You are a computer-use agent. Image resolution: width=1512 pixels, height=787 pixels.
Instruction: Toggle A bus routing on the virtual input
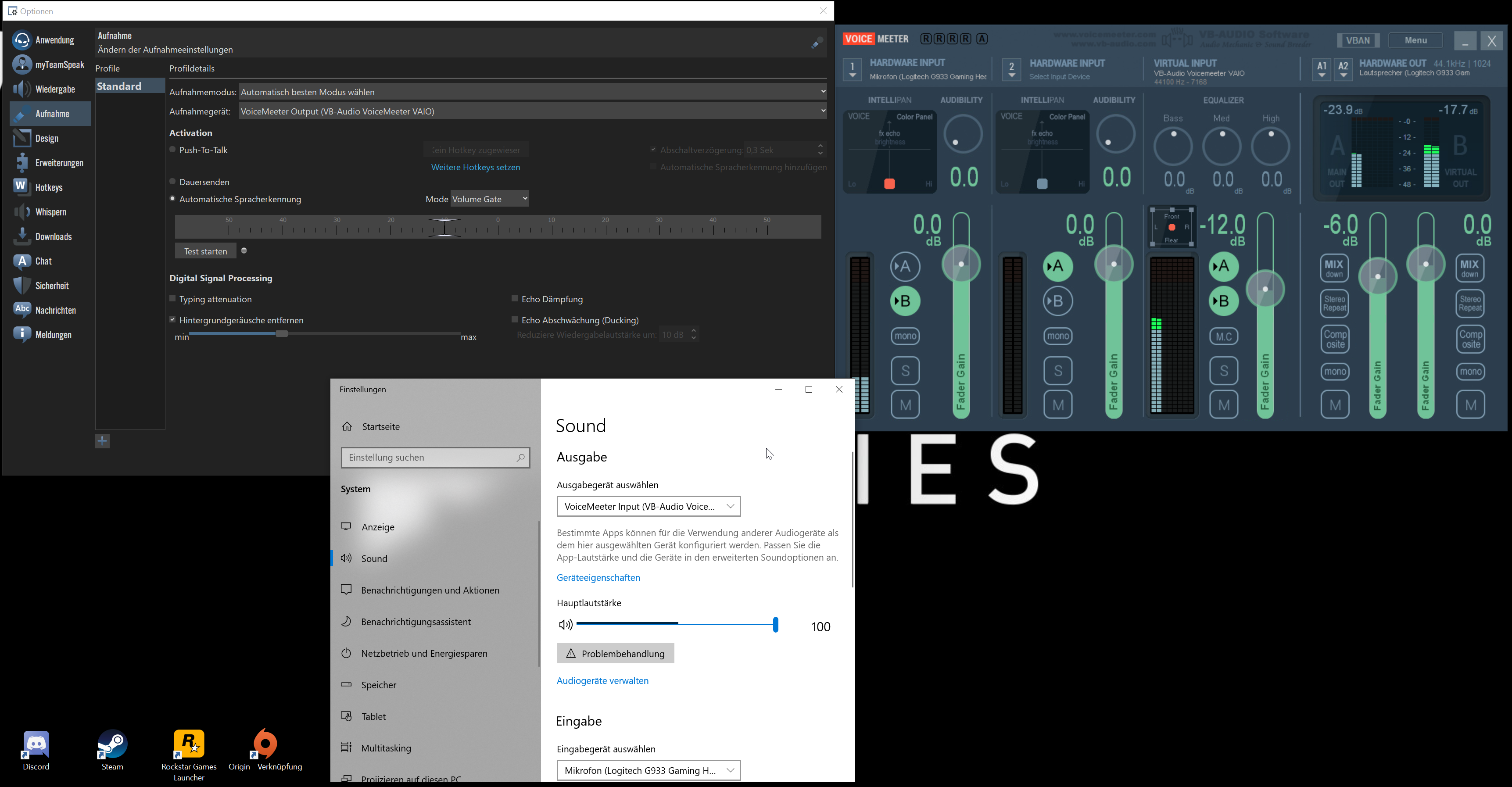point(1223,267)
